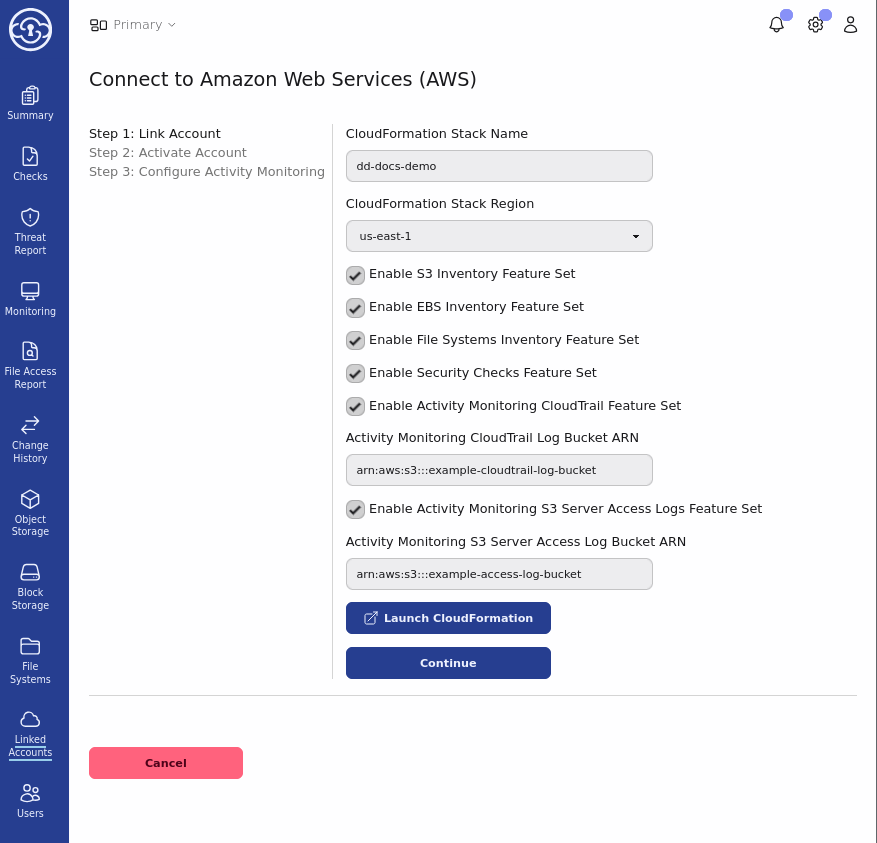877x843 pixels.
Task: Open Object Storage cube icon
Action: [30, 499]
